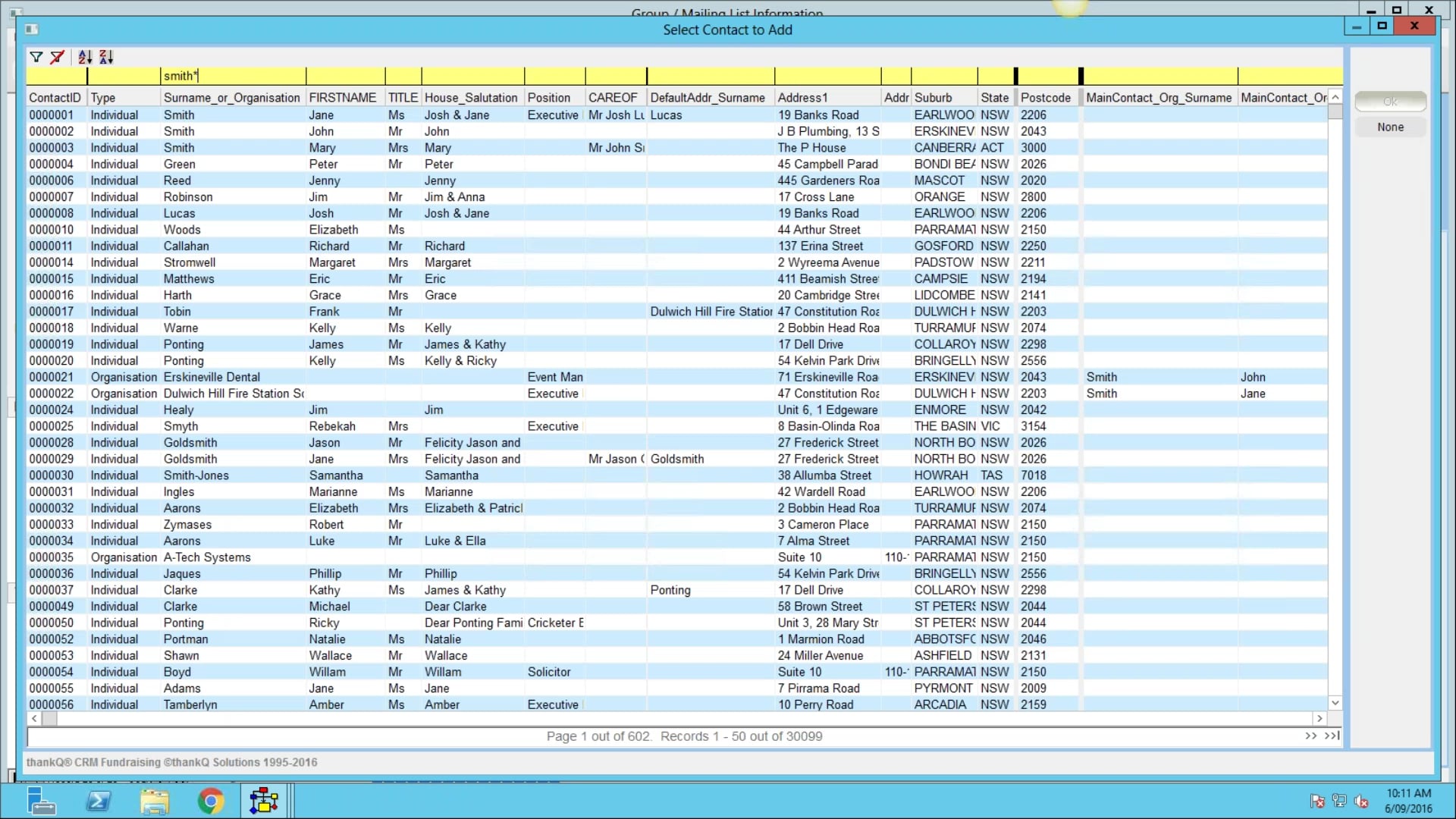The image size is (1456, 819).
Task: Sort records Z to A descending
Action: tap(106, 57)
